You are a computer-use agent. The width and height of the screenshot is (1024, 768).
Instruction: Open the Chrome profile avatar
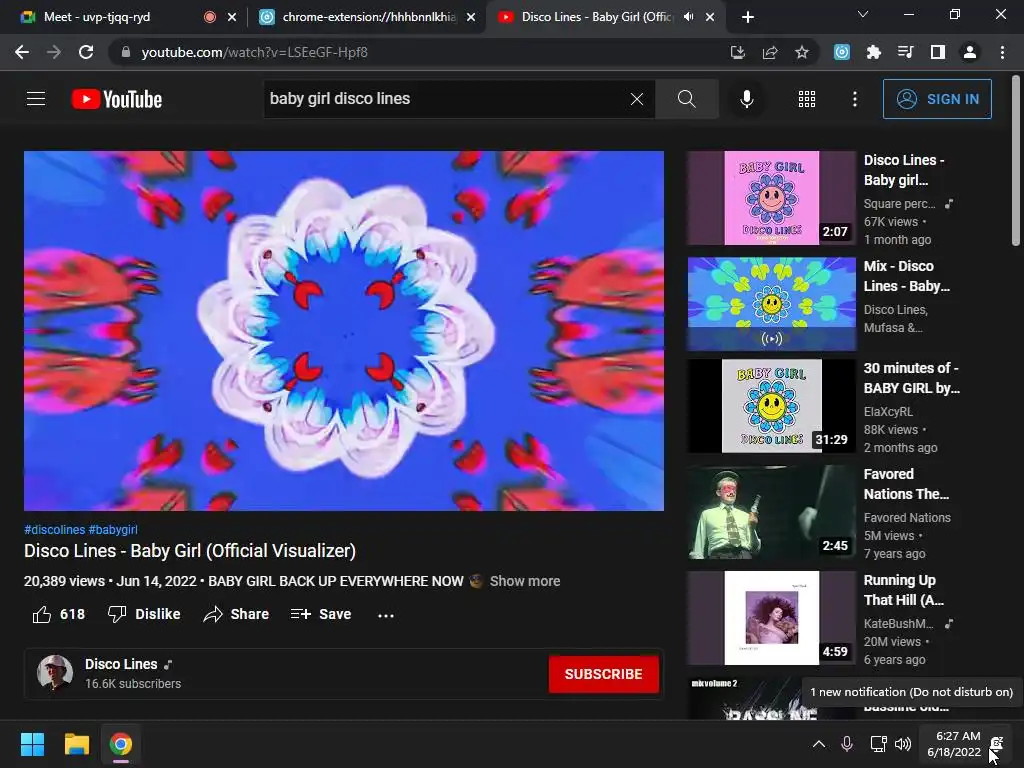tap(970, 52)
